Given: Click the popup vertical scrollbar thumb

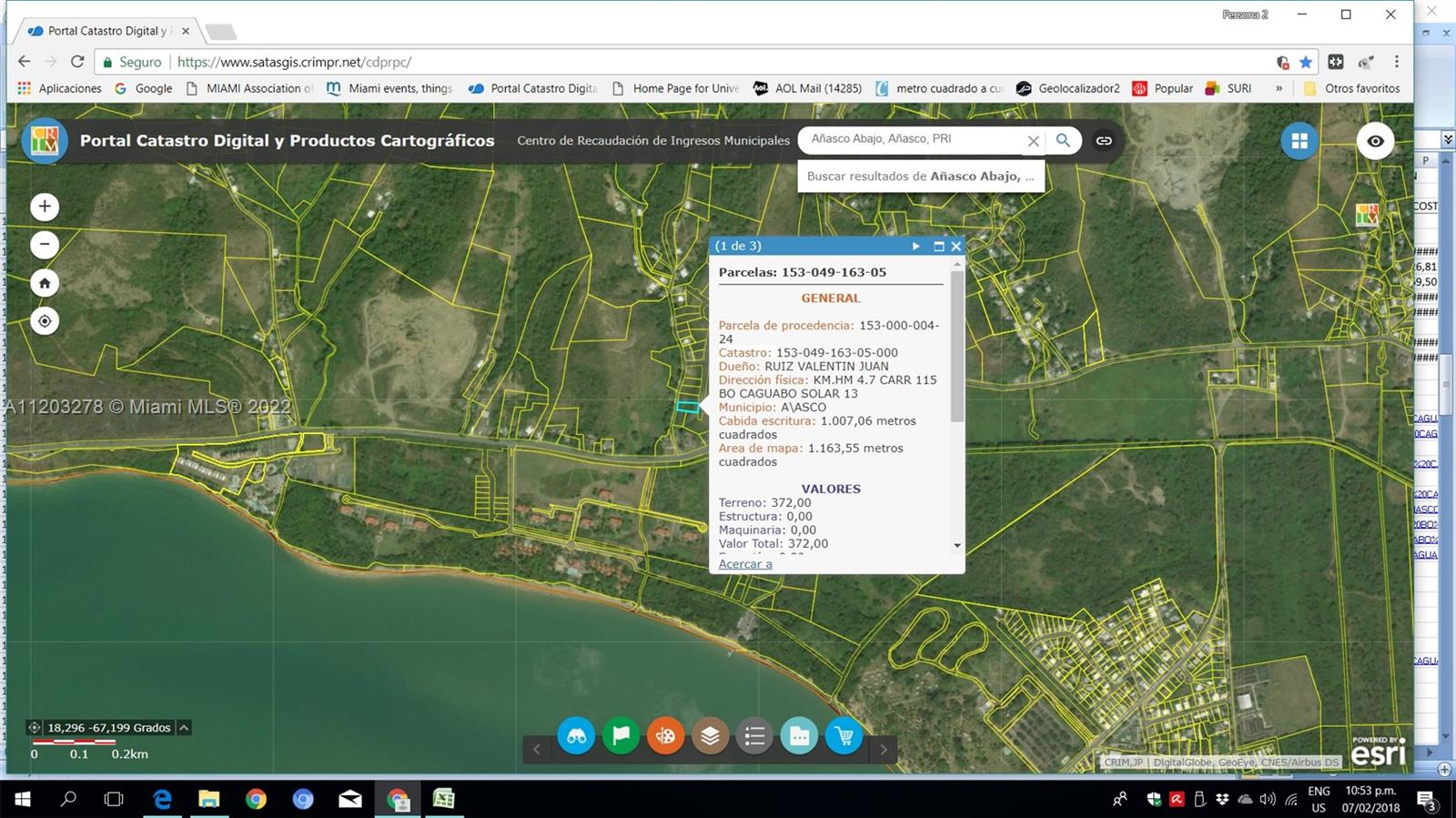Looking at the screenshot, I should (x=956, y=346).
